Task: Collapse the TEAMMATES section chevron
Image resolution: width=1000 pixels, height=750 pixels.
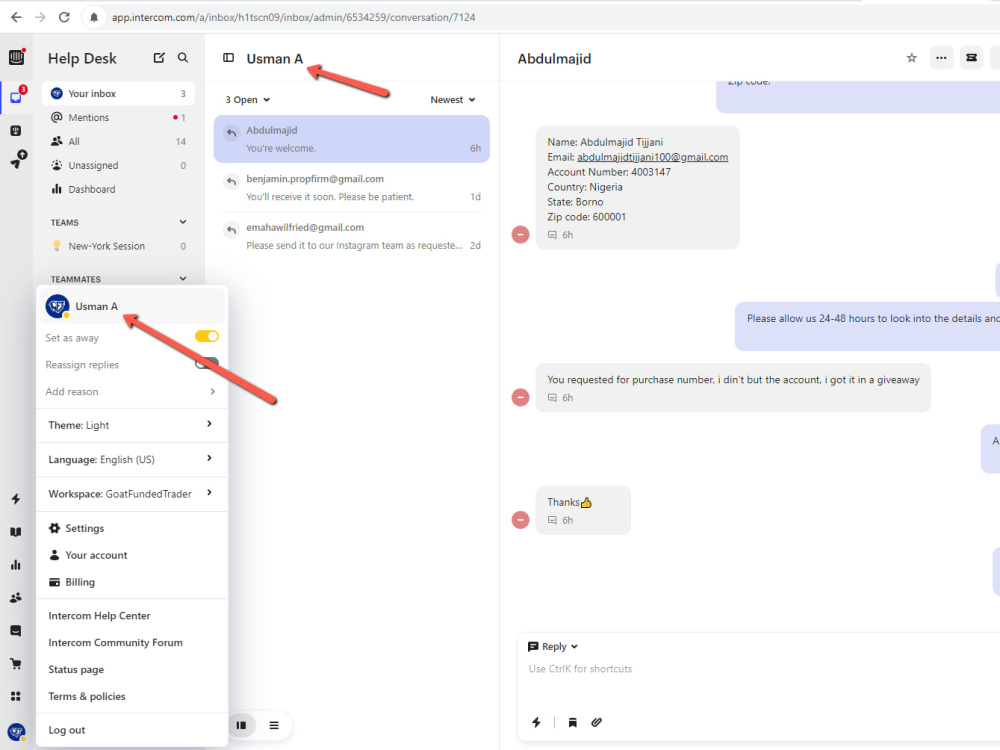Action: pyautogui.click(x=183, y=279)
